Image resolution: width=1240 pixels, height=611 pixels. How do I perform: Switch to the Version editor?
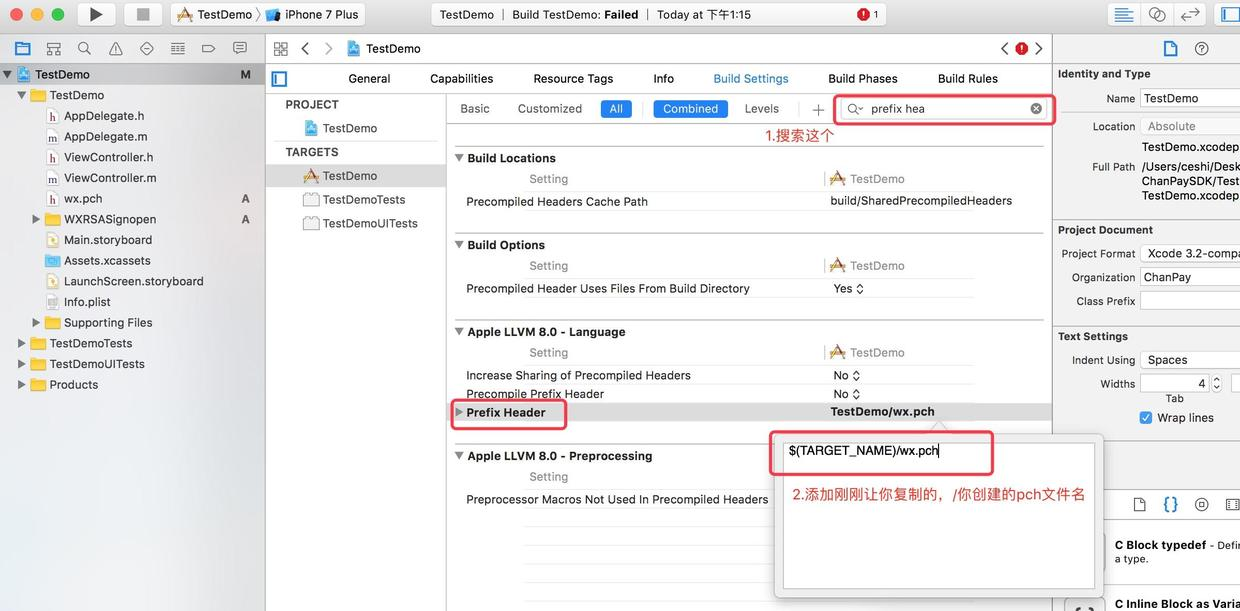coord(1190,14)
